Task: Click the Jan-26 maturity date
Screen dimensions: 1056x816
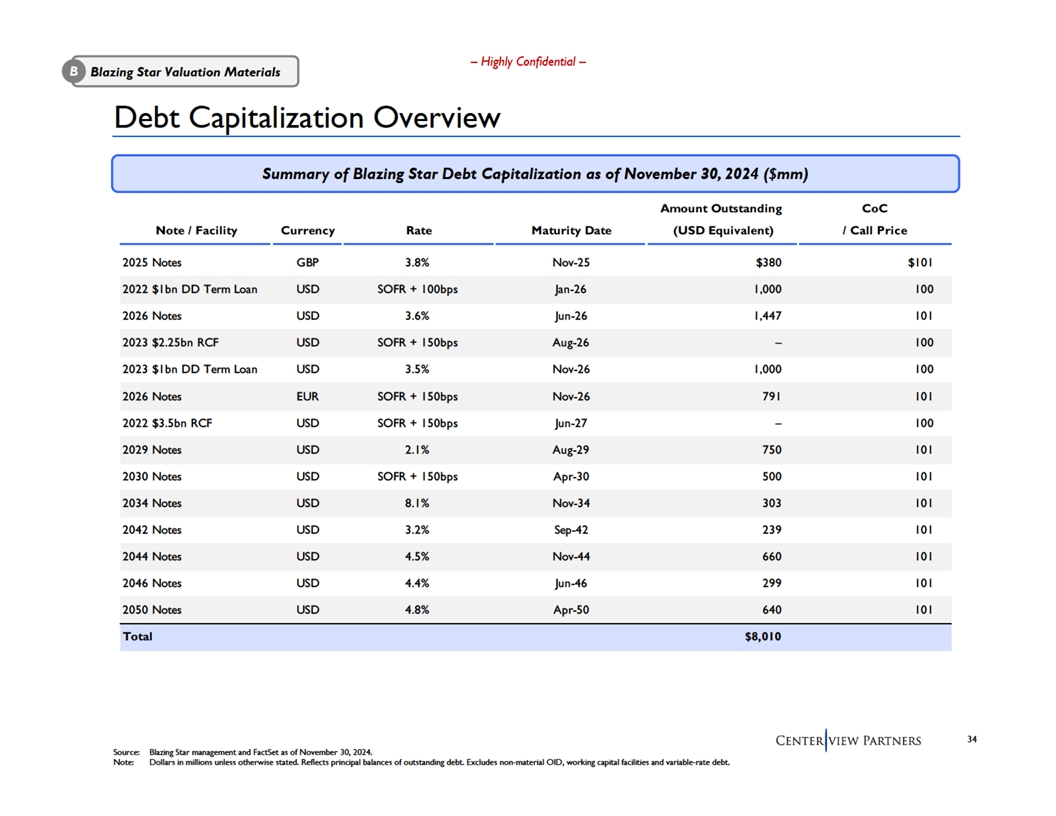Action: pyautogui.click(x=571, y=290)
